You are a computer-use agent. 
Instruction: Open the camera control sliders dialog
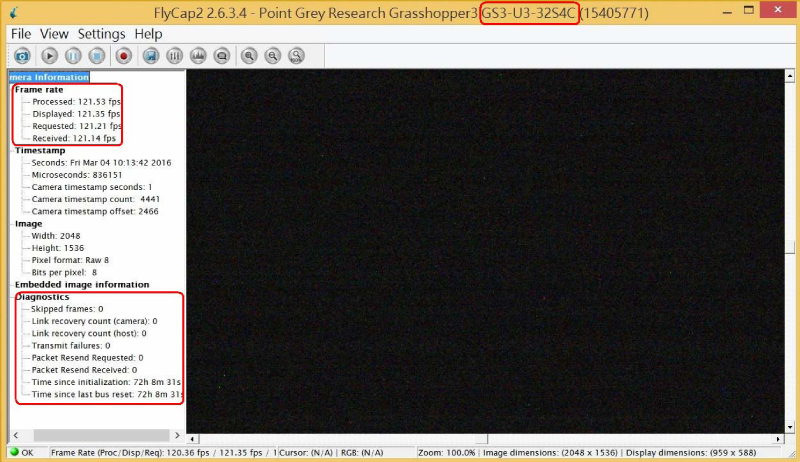[175, 56]
